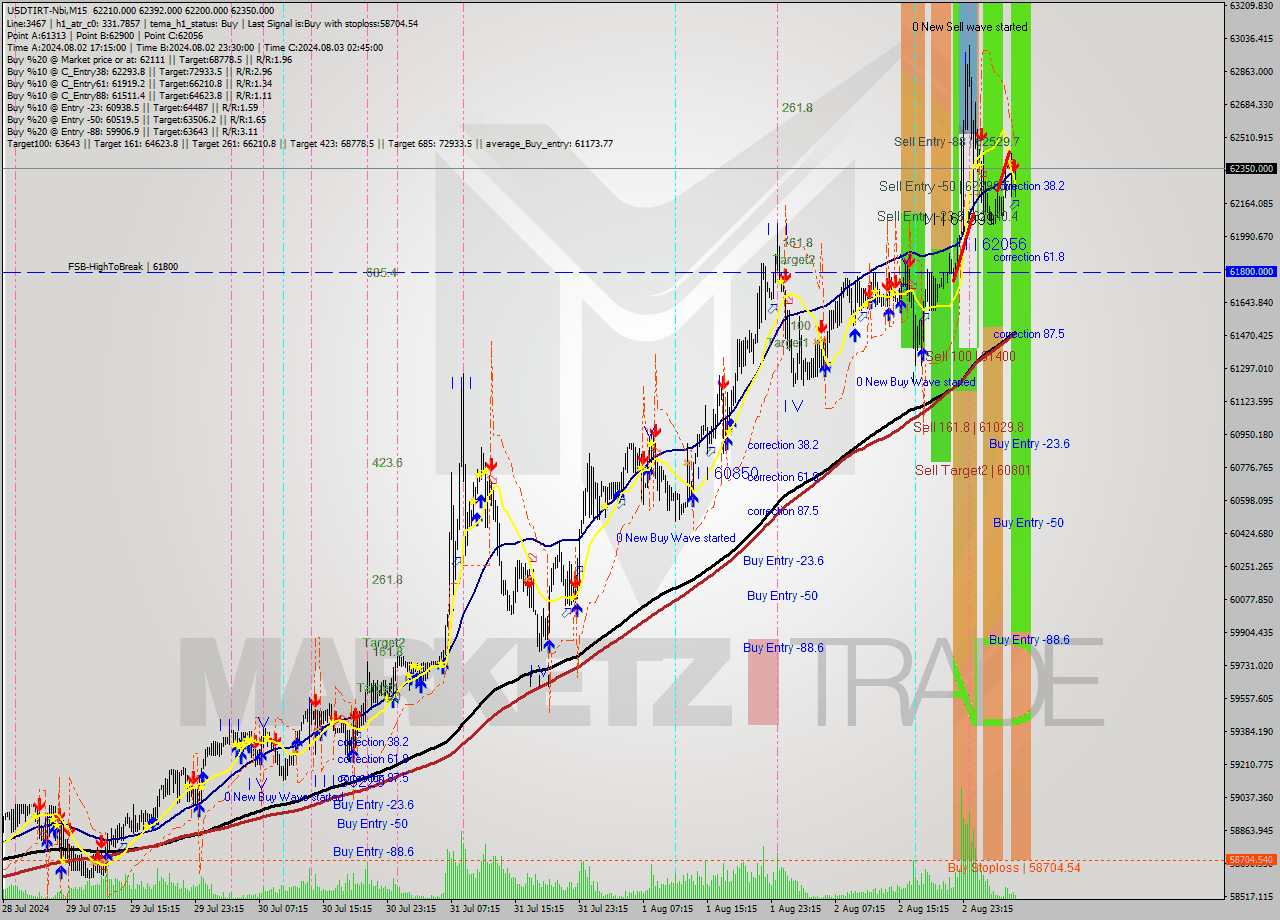Click the 'Buy %20 @ Entry -88: 59906.9' line
Screen dimensions: 1280x920
coord(132,132)
